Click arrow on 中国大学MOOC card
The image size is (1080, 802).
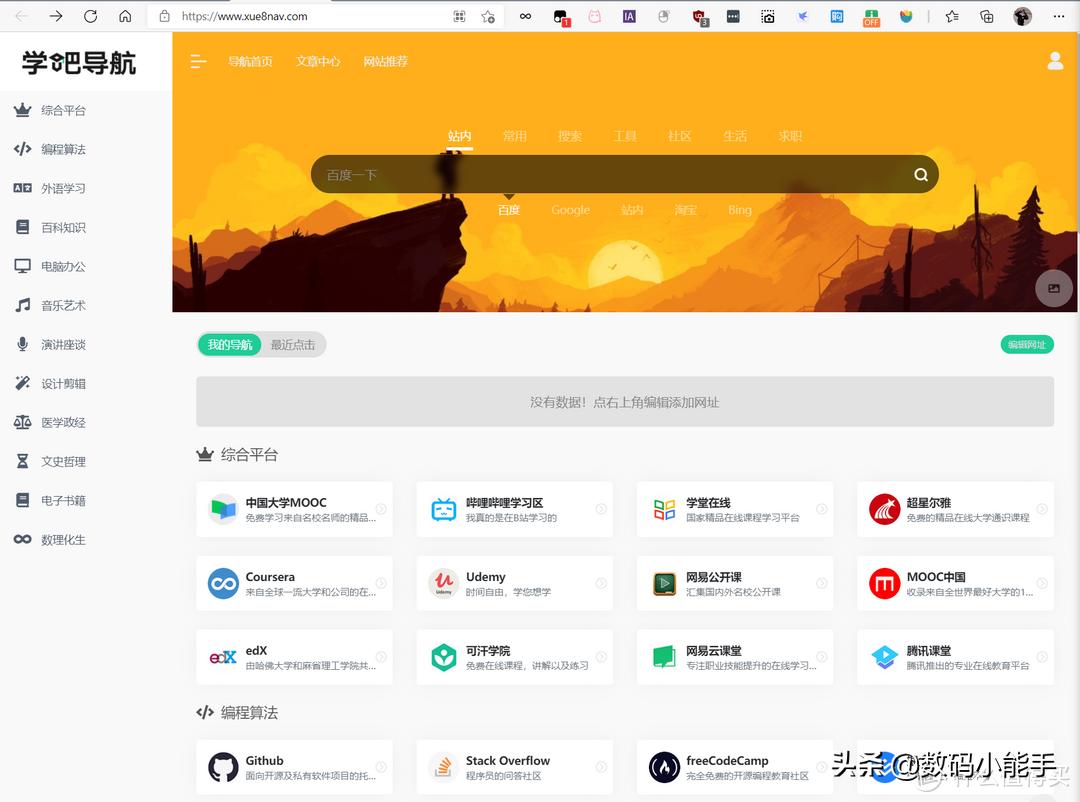coord(381,509)
